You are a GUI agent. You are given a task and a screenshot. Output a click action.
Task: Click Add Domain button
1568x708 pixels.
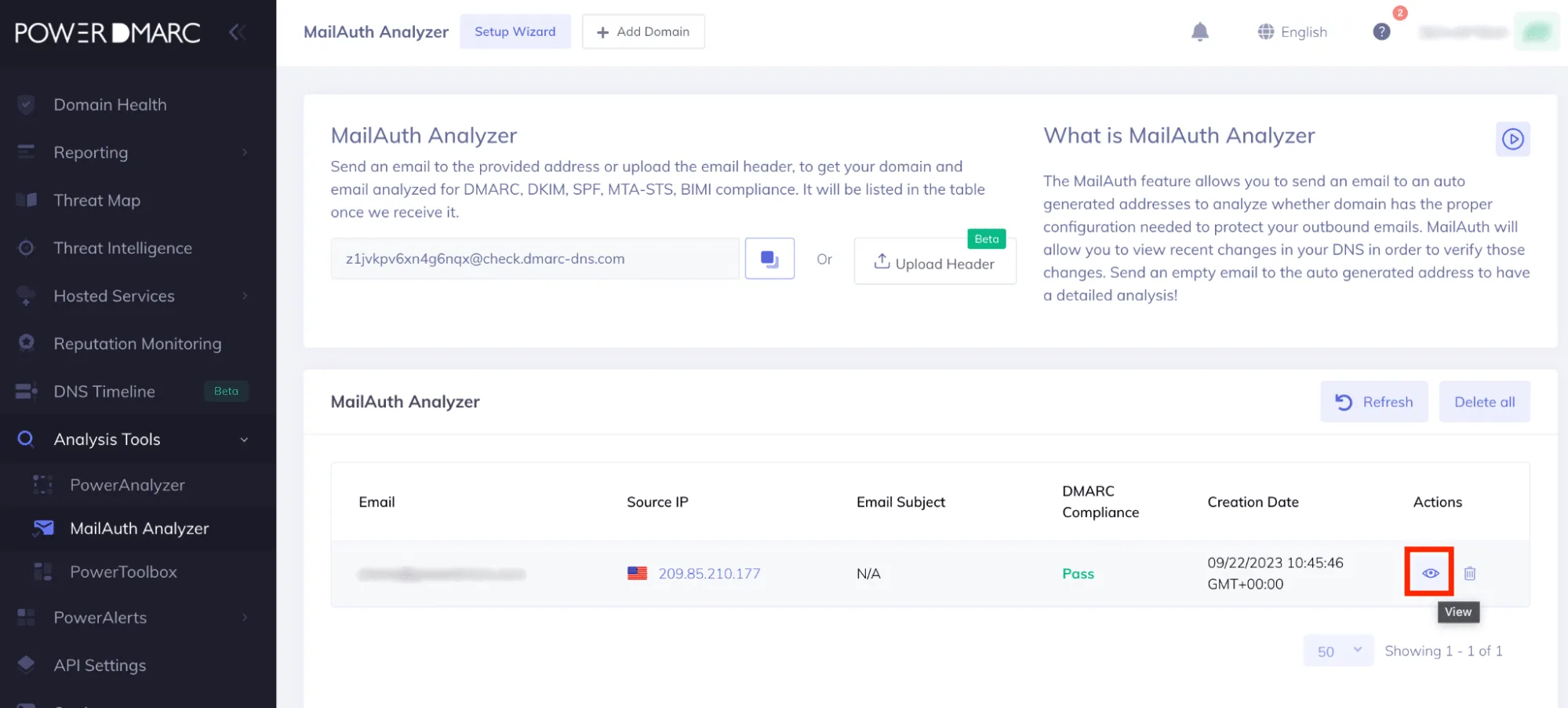642,31
